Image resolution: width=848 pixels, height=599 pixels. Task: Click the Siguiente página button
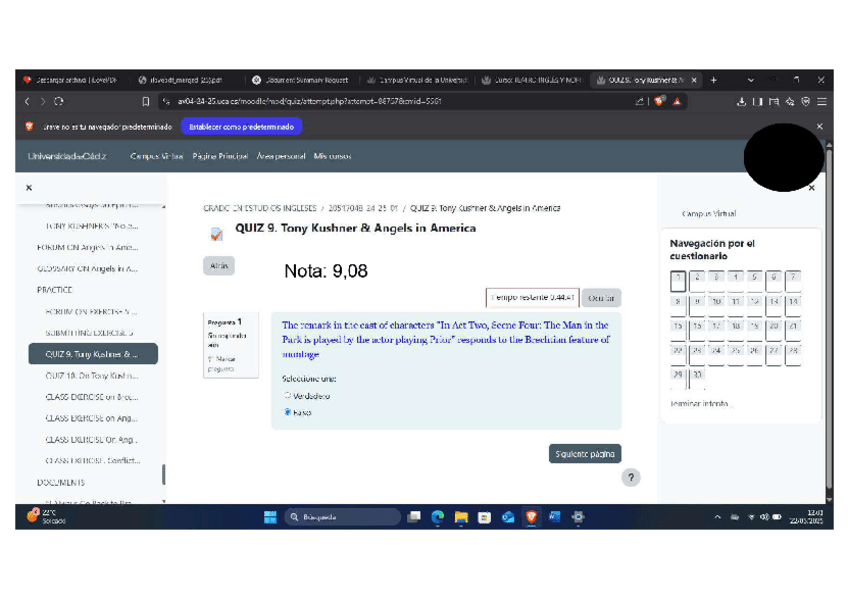[585, 454]
